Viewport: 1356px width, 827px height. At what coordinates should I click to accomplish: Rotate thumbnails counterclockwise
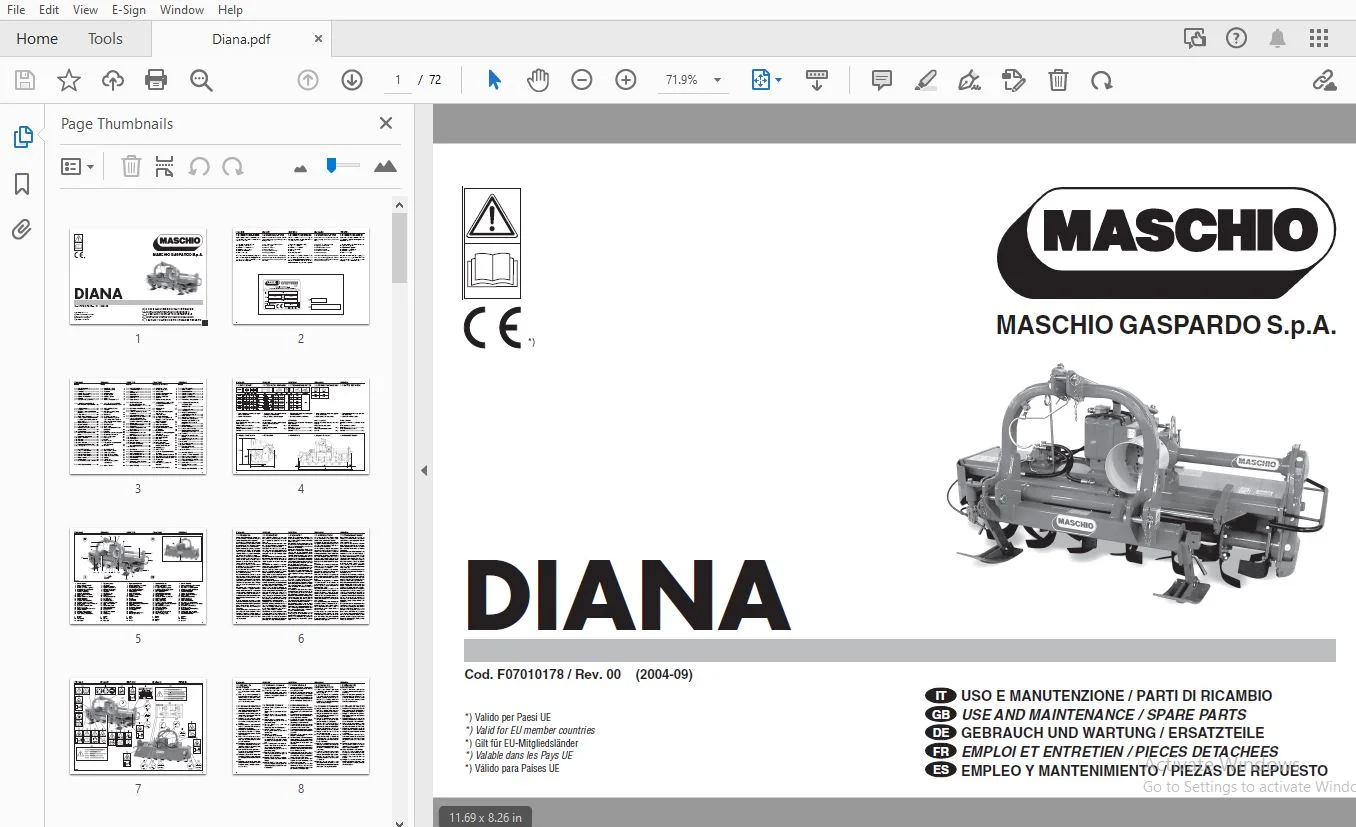pos(199,167)
